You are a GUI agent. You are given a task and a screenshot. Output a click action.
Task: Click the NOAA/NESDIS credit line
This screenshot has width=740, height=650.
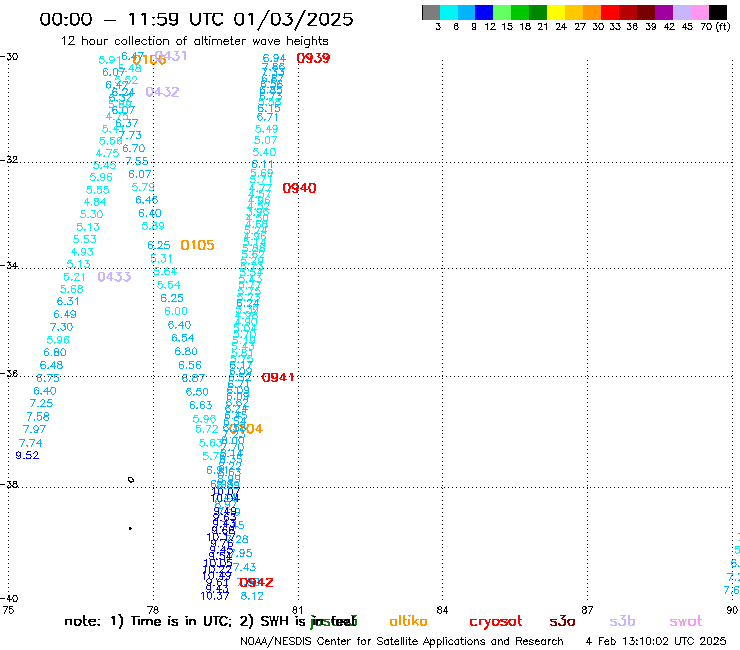(402, 641)
